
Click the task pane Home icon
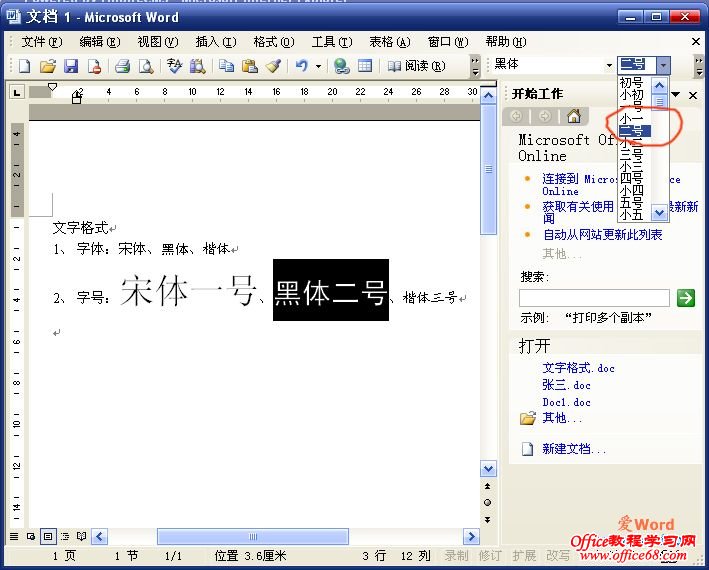coord(573,116)
